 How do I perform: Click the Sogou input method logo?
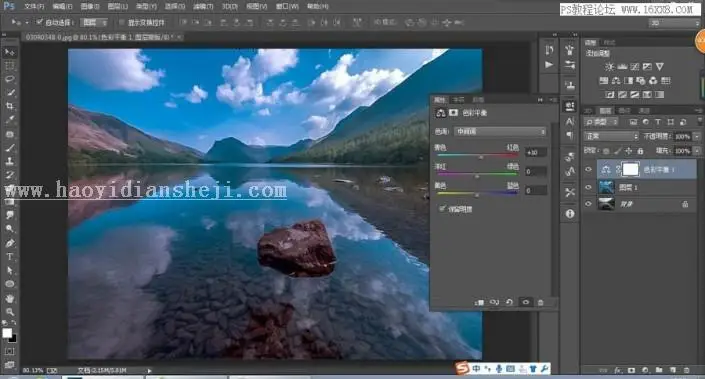coord(462,368)
